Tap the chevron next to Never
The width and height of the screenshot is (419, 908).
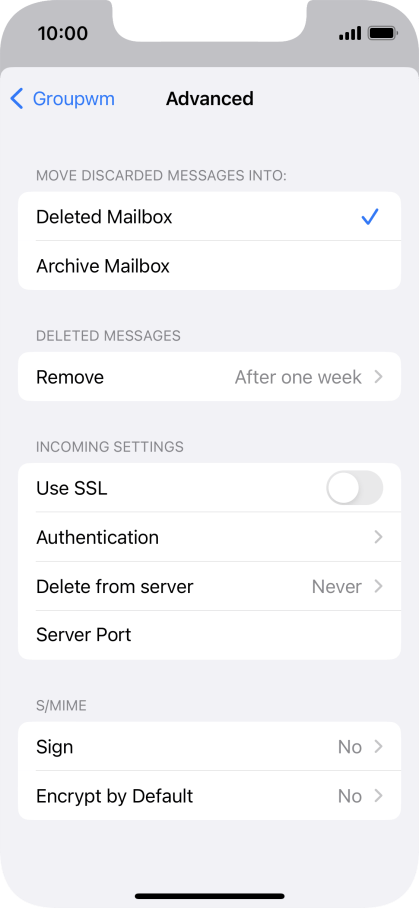(378, 587)
